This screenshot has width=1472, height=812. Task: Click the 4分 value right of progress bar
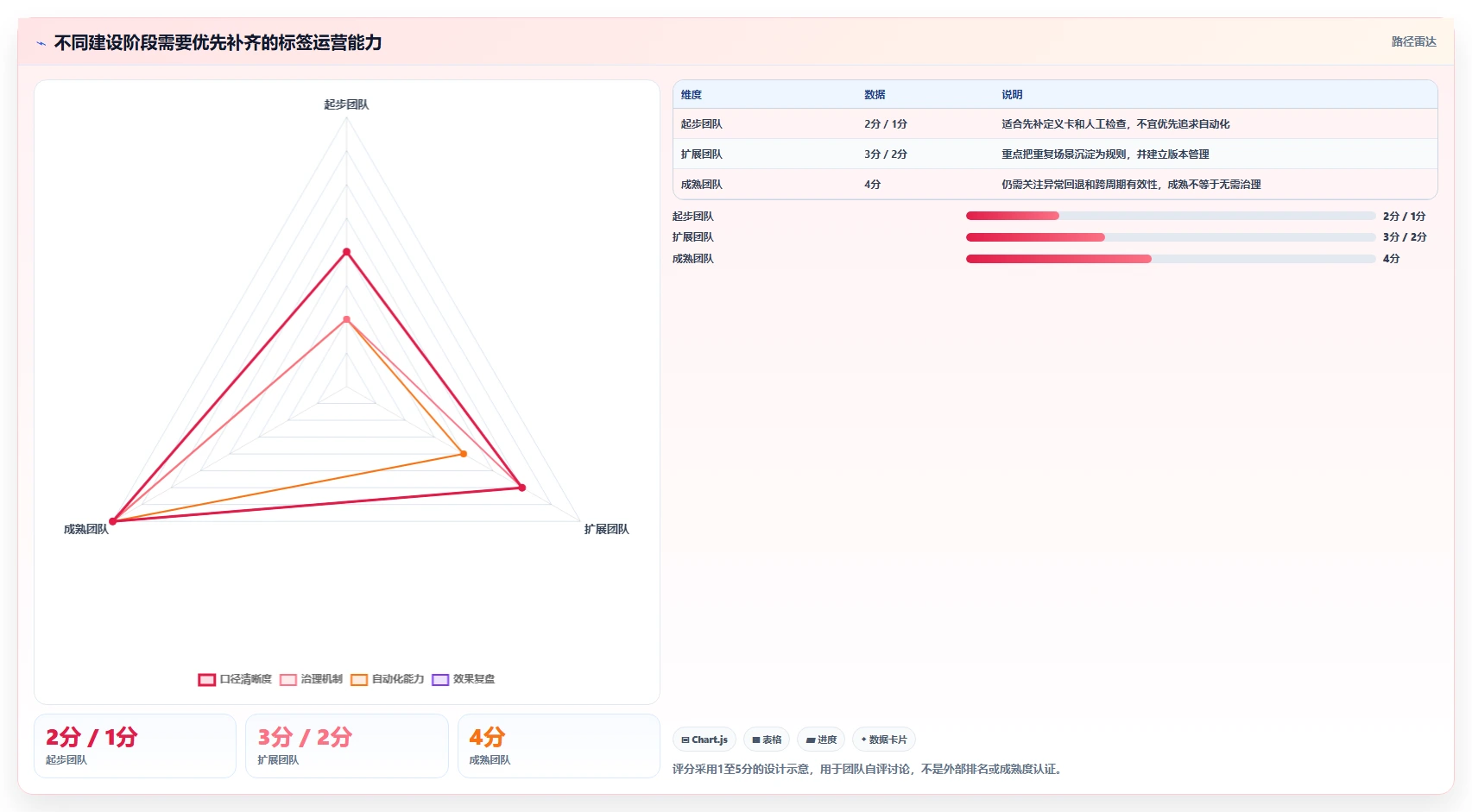(1391, 259)
